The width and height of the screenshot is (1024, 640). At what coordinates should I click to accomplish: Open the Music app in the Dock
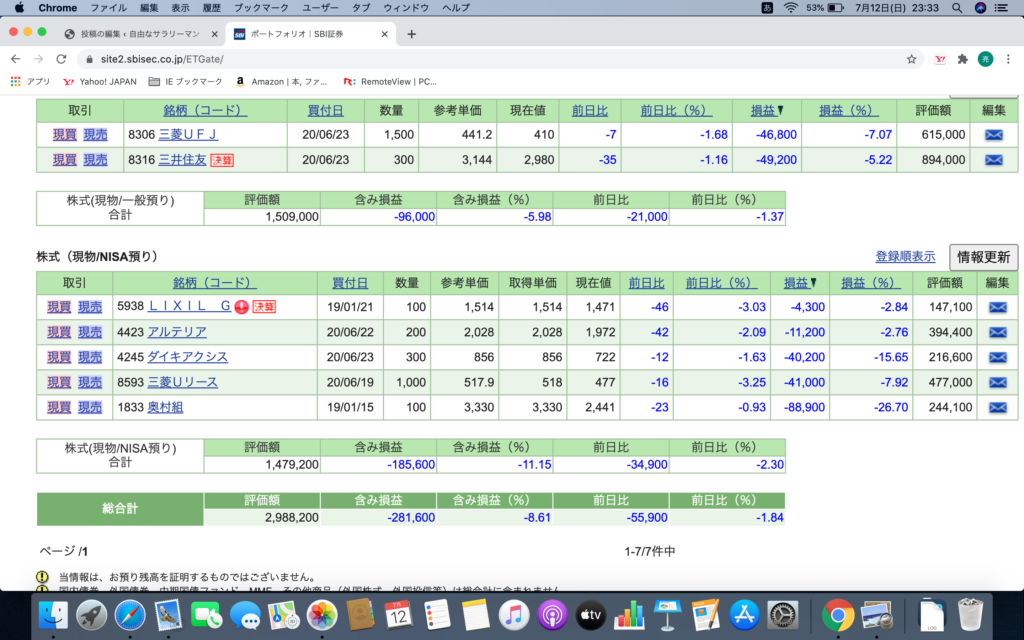coord(514,615)
